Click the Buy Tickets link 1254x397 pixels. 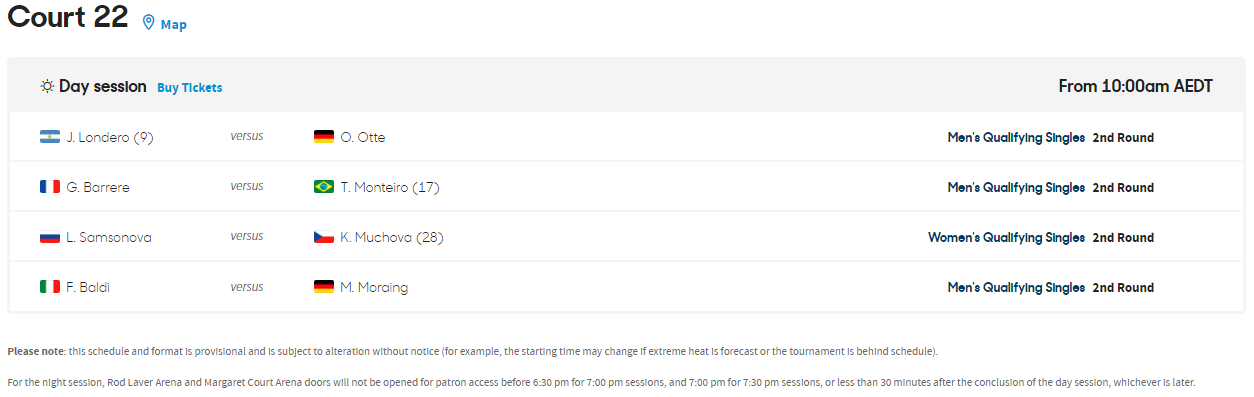click(190, 88)
